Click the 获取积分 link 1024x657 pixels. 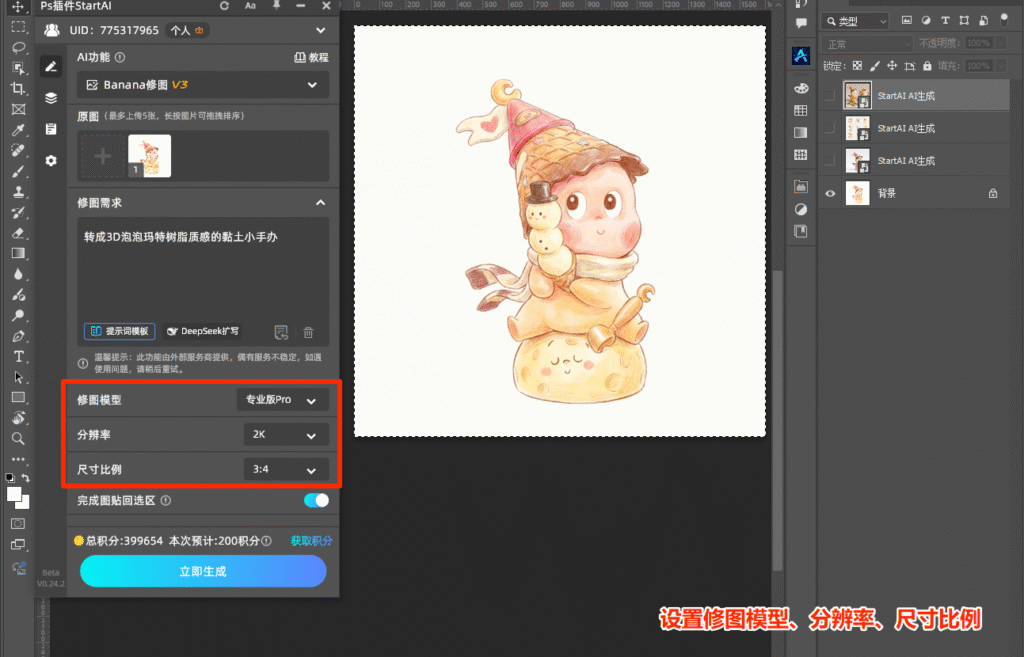[x=311, y=541]
